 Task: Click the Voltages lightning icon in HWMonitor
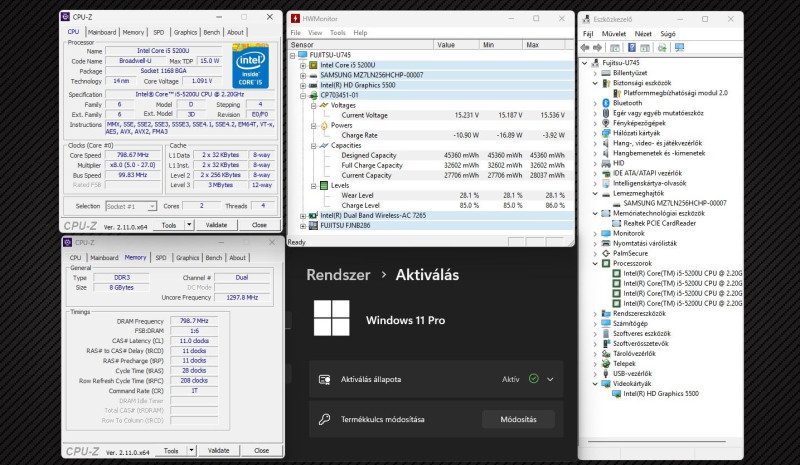pyautogui.click(x=324, y=105)
